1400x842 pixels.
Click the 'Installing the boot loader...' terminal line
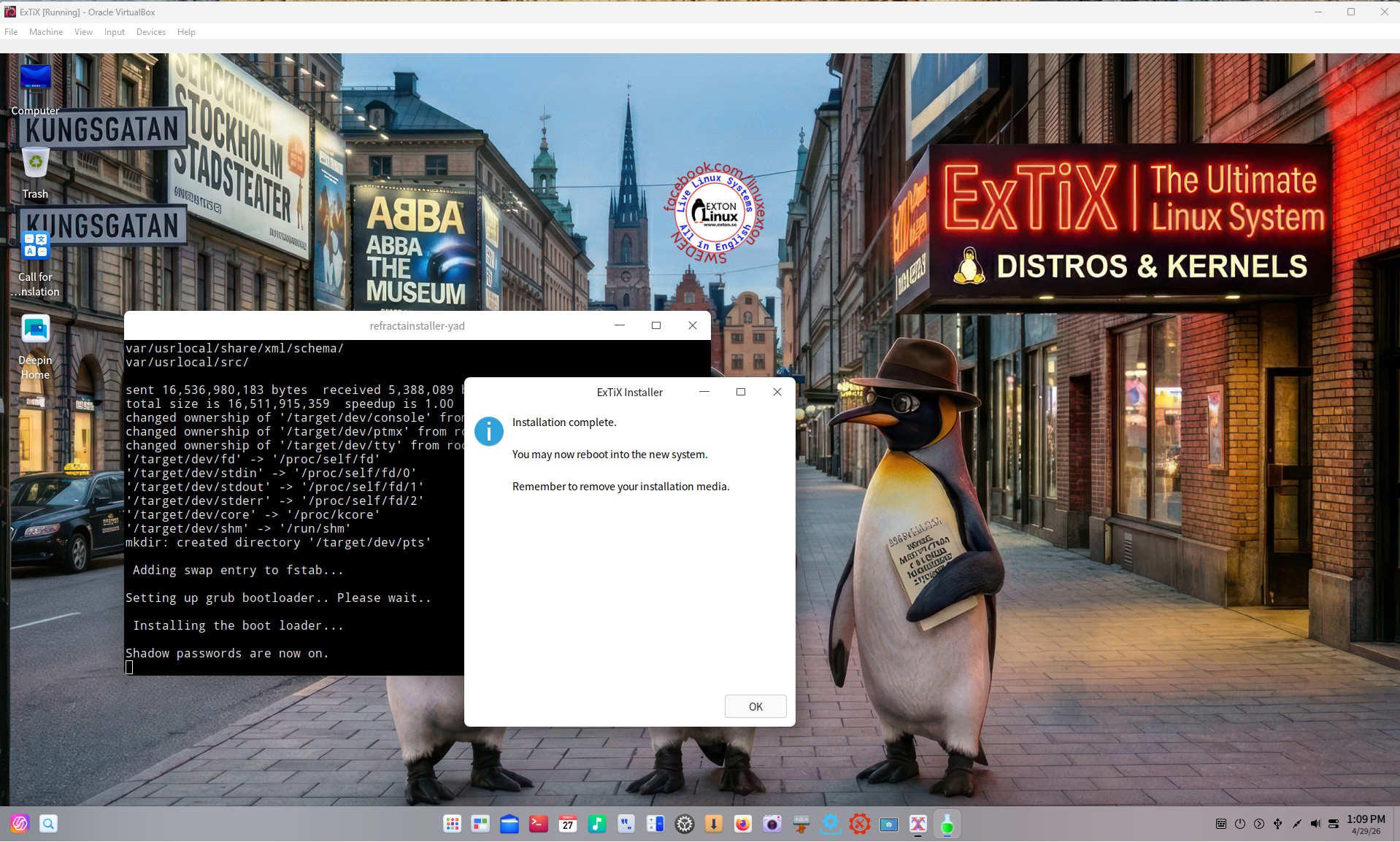click(238, 625)
